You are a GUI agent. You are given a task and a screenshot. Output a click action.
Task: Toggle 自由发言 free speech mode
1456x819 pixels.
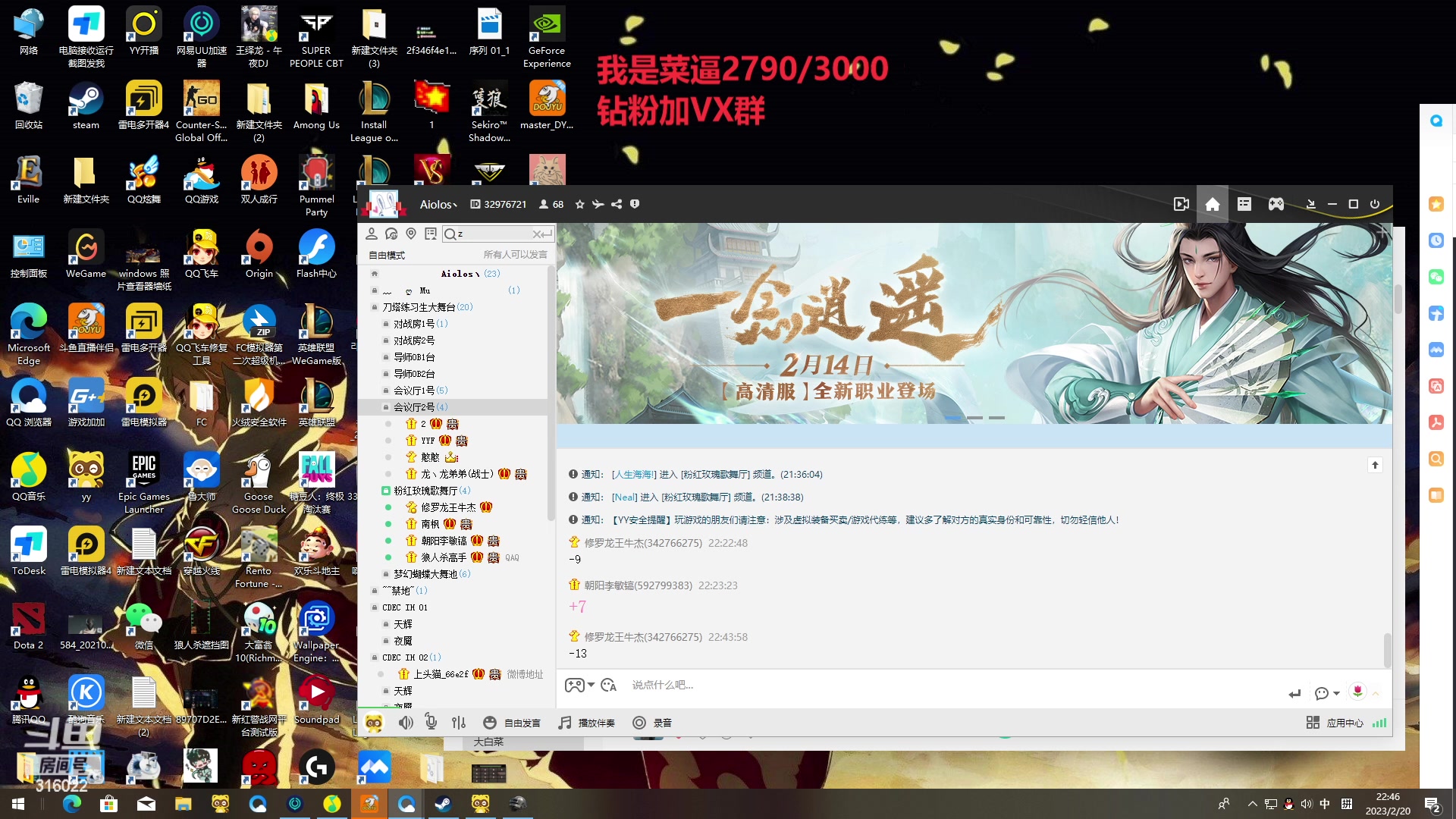[x=513, y=723]
